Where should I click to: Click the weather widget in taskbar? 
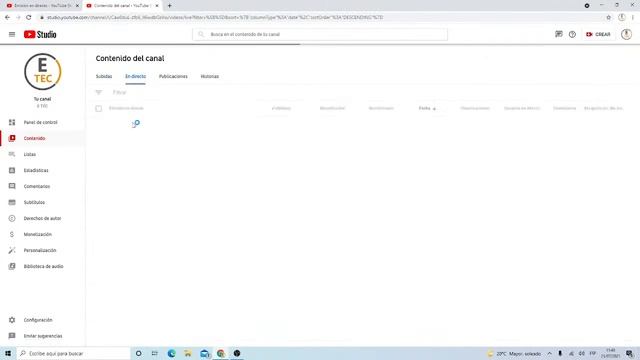pyautogui.click(x=514, y=353)
